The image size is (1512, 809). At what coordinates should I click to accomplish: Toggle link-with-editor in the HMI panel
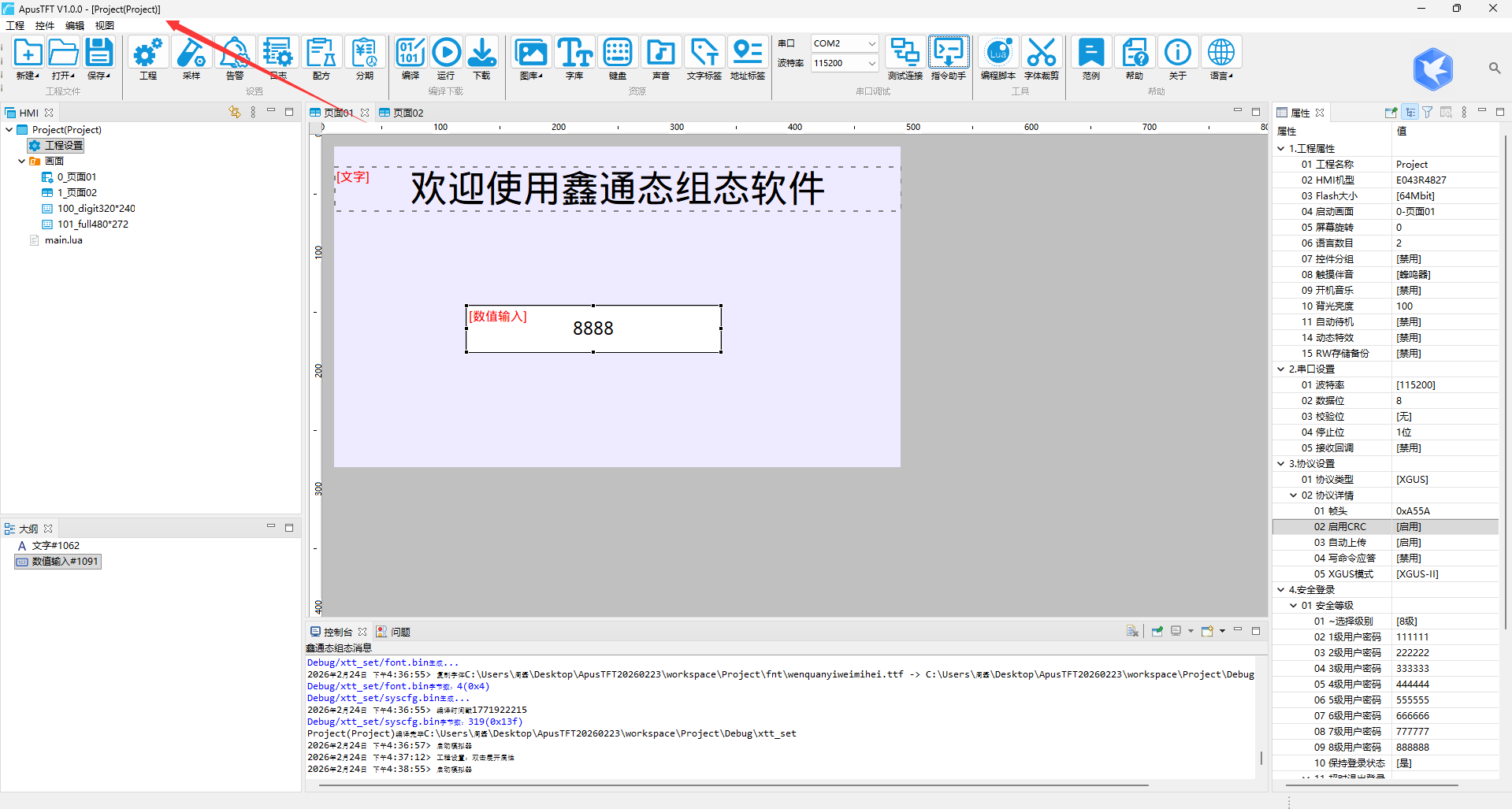(x=234, y=113)
